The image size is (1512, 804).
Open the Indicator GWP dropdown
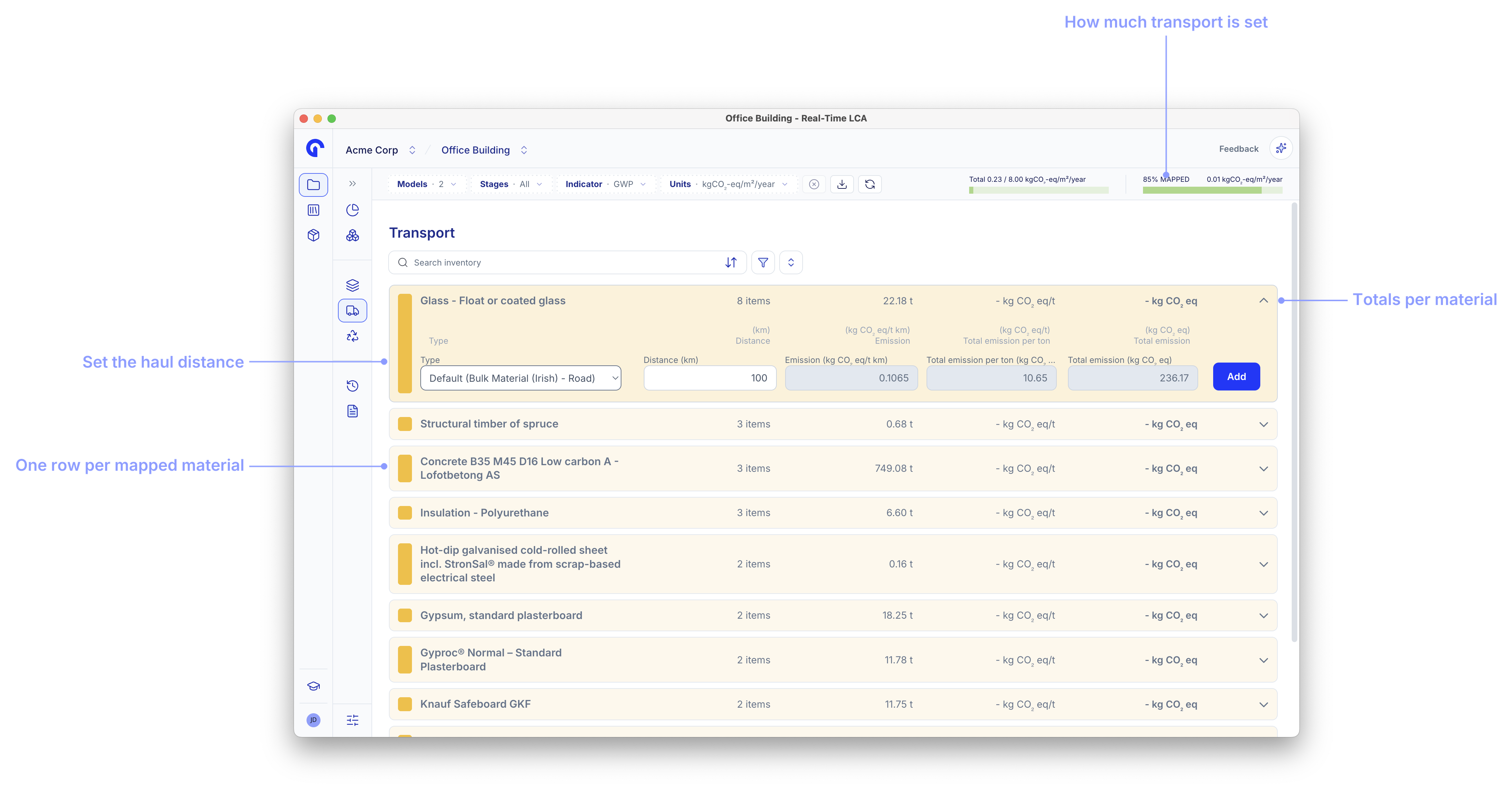tap(606, 184)
